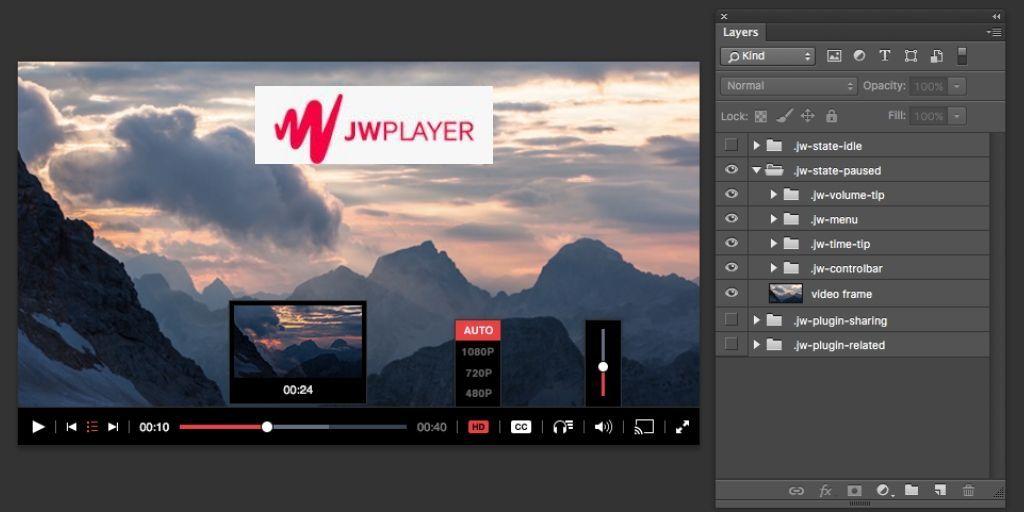Click the video frame layer thumbnail
The height and width of the screenshot is (512, 1024).
click(x=786, y=293)
